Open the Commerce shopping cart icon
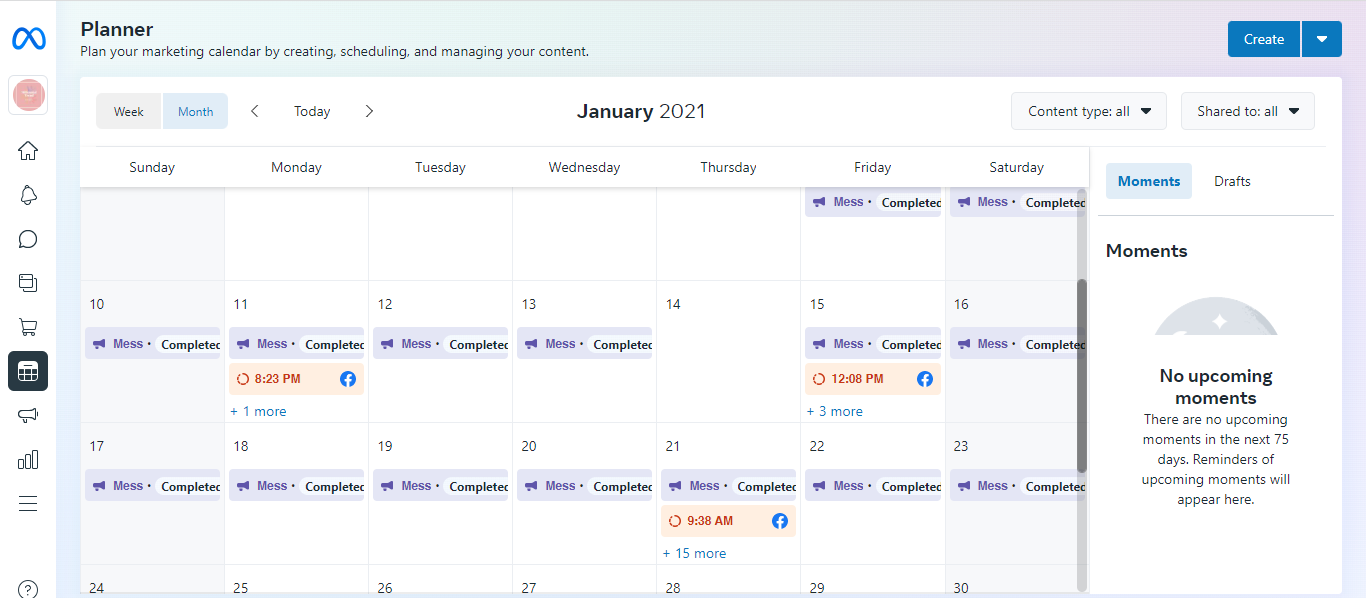 coord(28,327)
